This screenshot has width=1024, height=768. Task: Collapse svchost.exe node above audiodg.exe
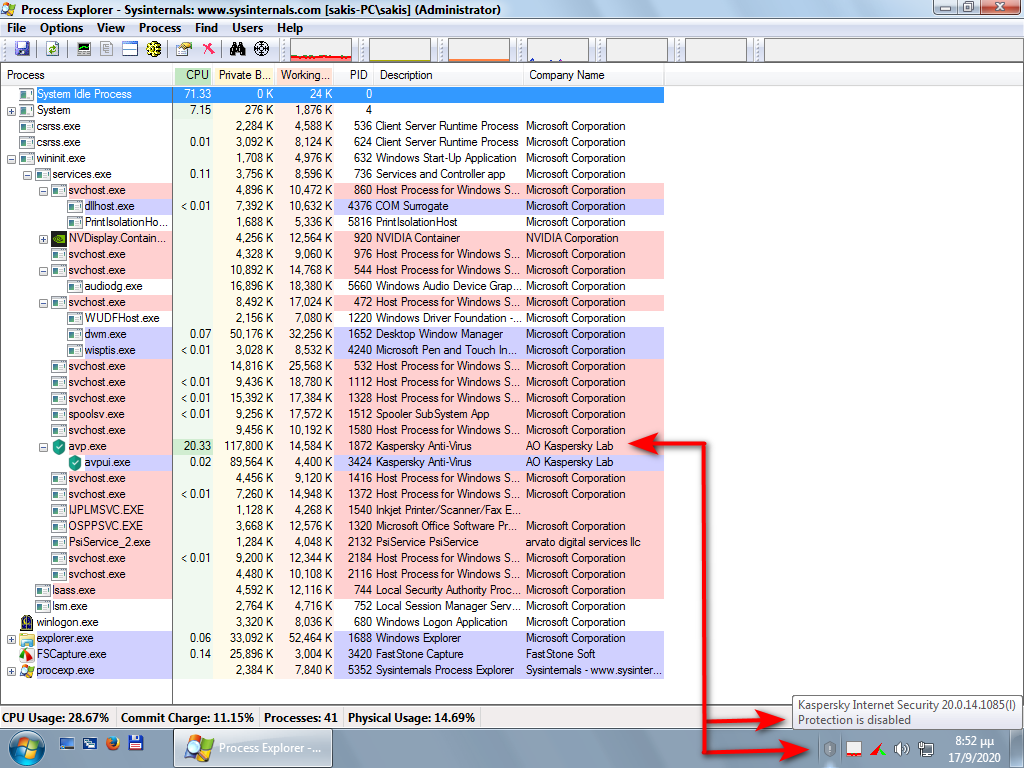click(43, 271)
